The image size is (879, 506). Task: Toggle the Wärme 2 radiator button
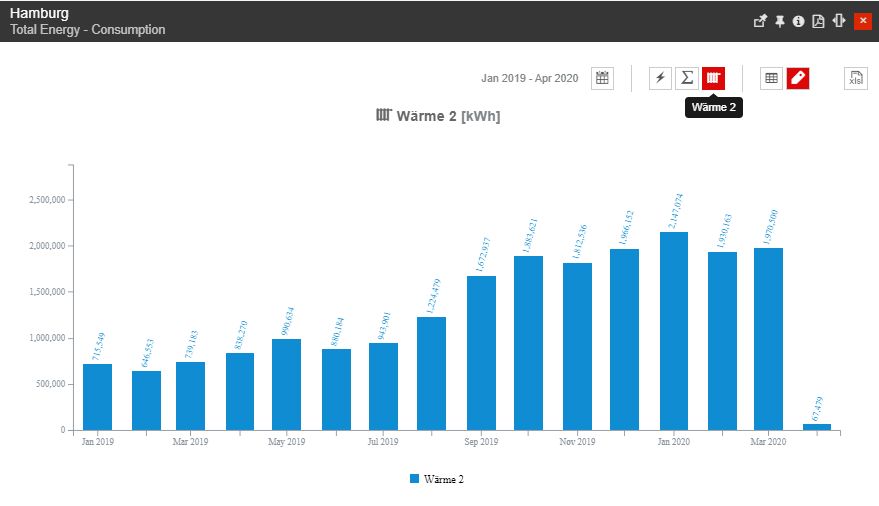click(713, 78)
